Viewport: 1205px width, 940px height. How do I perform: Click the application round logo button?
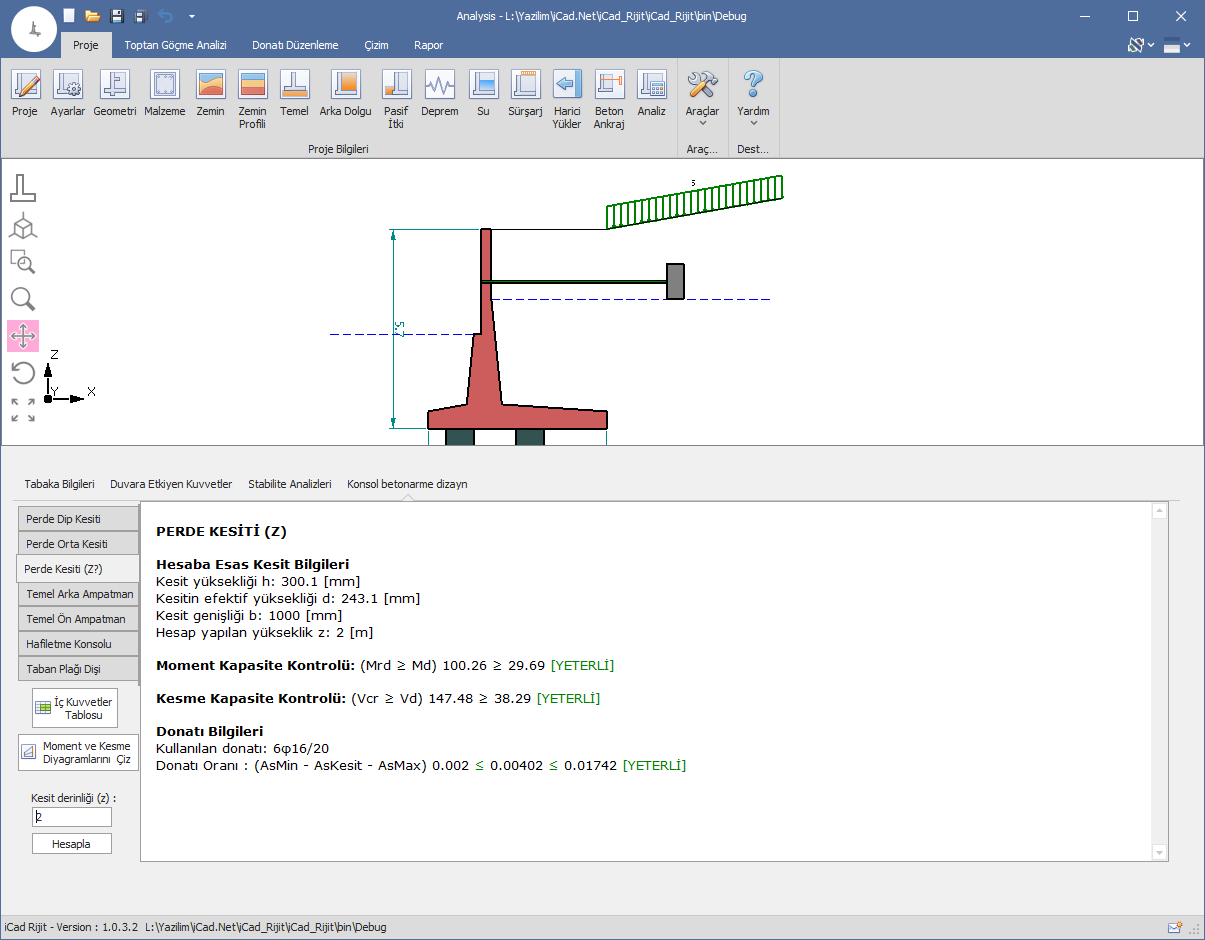coord(34,31)
